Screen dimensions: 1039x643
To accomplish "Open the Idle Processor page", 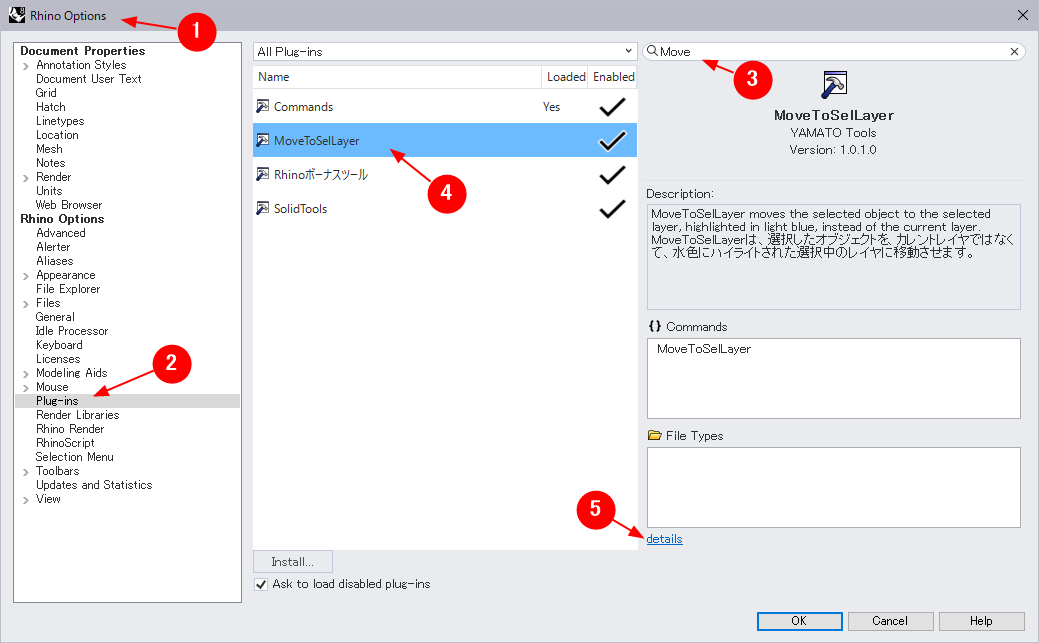I will tap(72, 331).
